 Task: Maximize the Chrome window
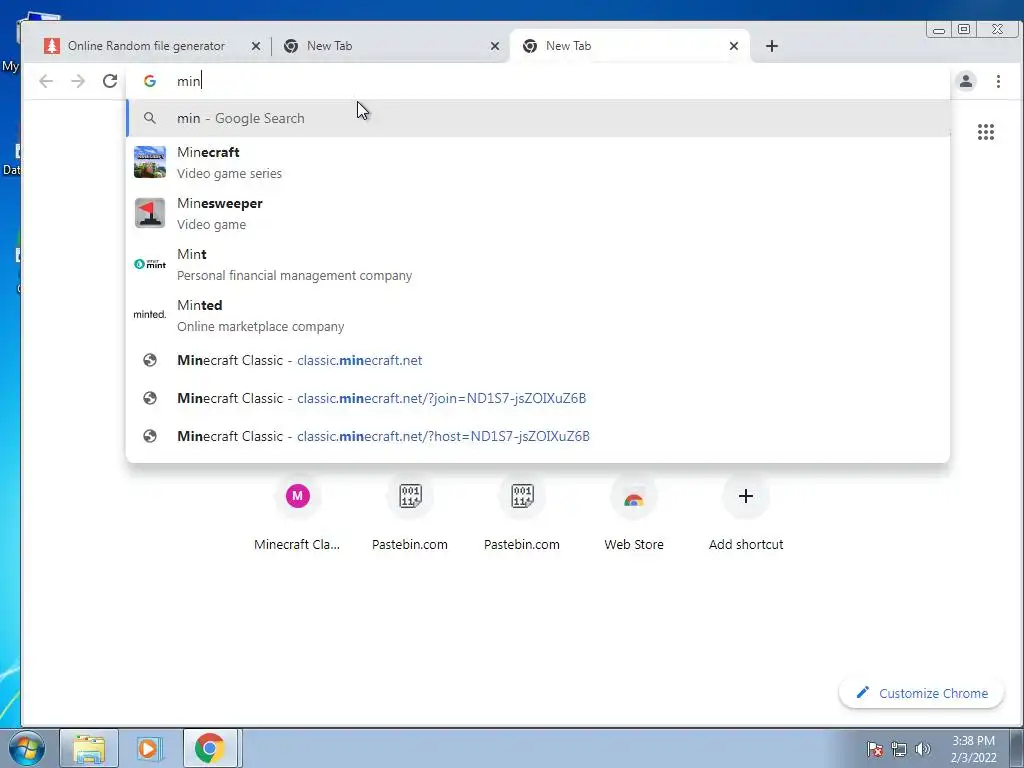964,29
